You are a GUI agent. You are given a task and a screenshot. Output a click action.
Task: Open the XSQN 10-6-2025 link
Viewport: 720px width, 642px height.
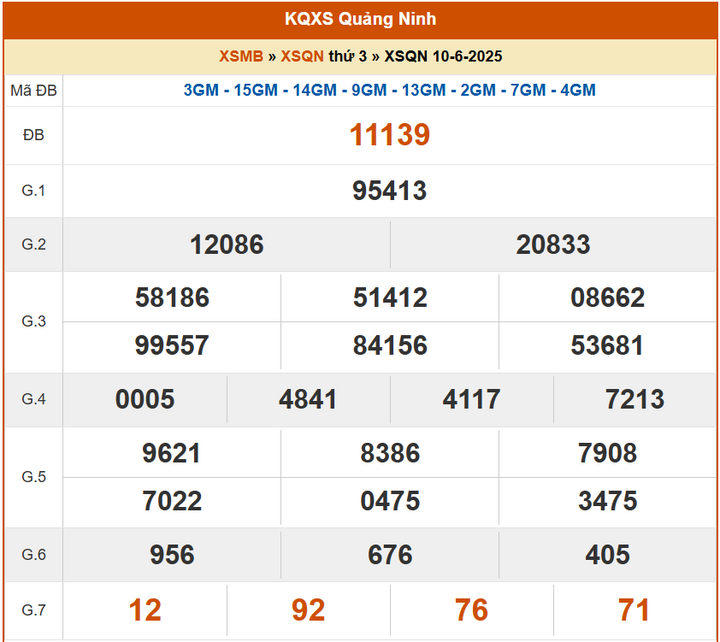tap(443, 56)
